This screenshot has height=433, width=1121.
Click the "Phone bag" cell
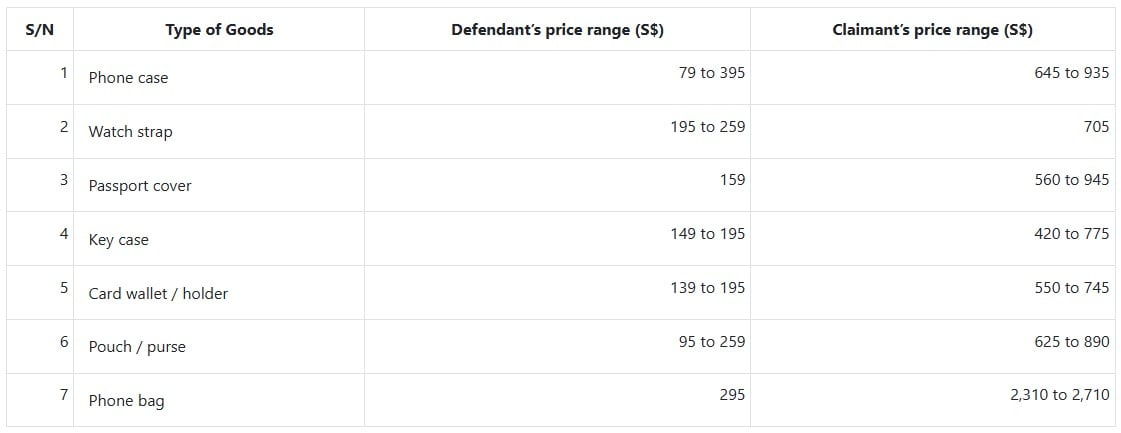click(126, 401)
